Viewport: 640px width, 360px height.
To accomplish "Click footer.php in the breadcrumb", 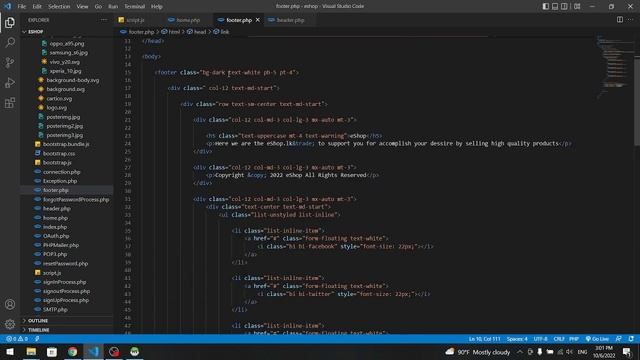I will coord(141,32).
